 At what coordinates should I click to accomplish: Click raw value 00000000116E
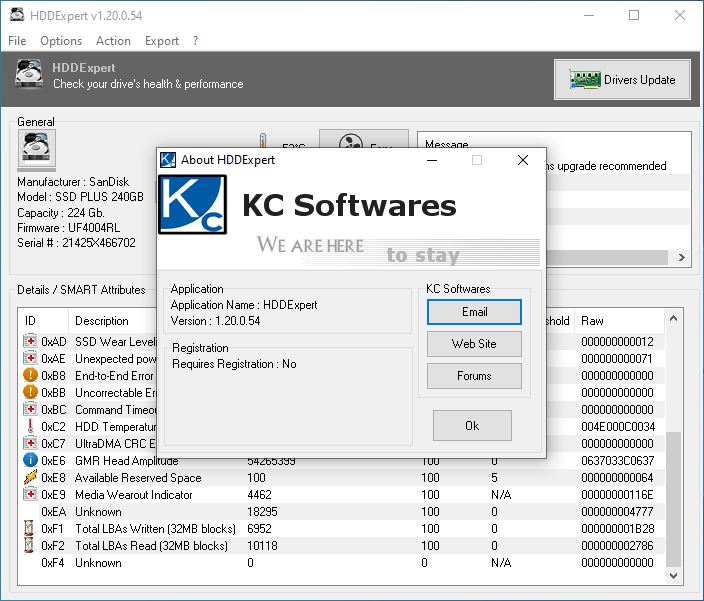[x=617, y=495]
